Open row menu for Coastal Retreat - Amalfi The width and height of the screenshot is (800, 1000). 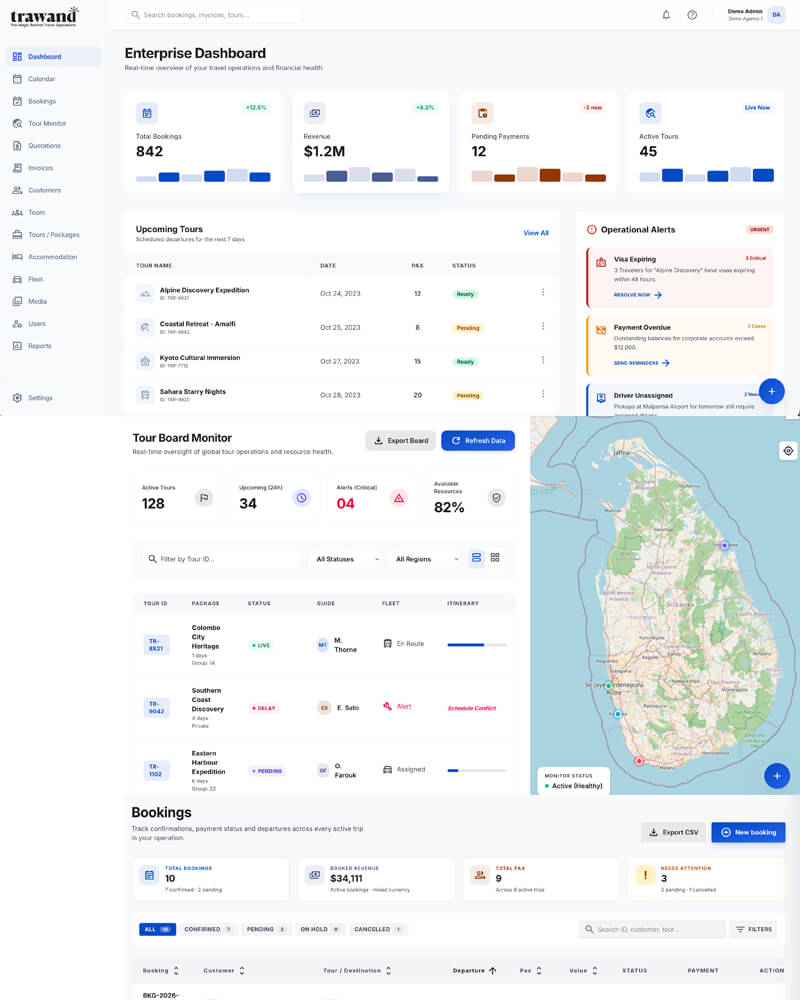543,327
